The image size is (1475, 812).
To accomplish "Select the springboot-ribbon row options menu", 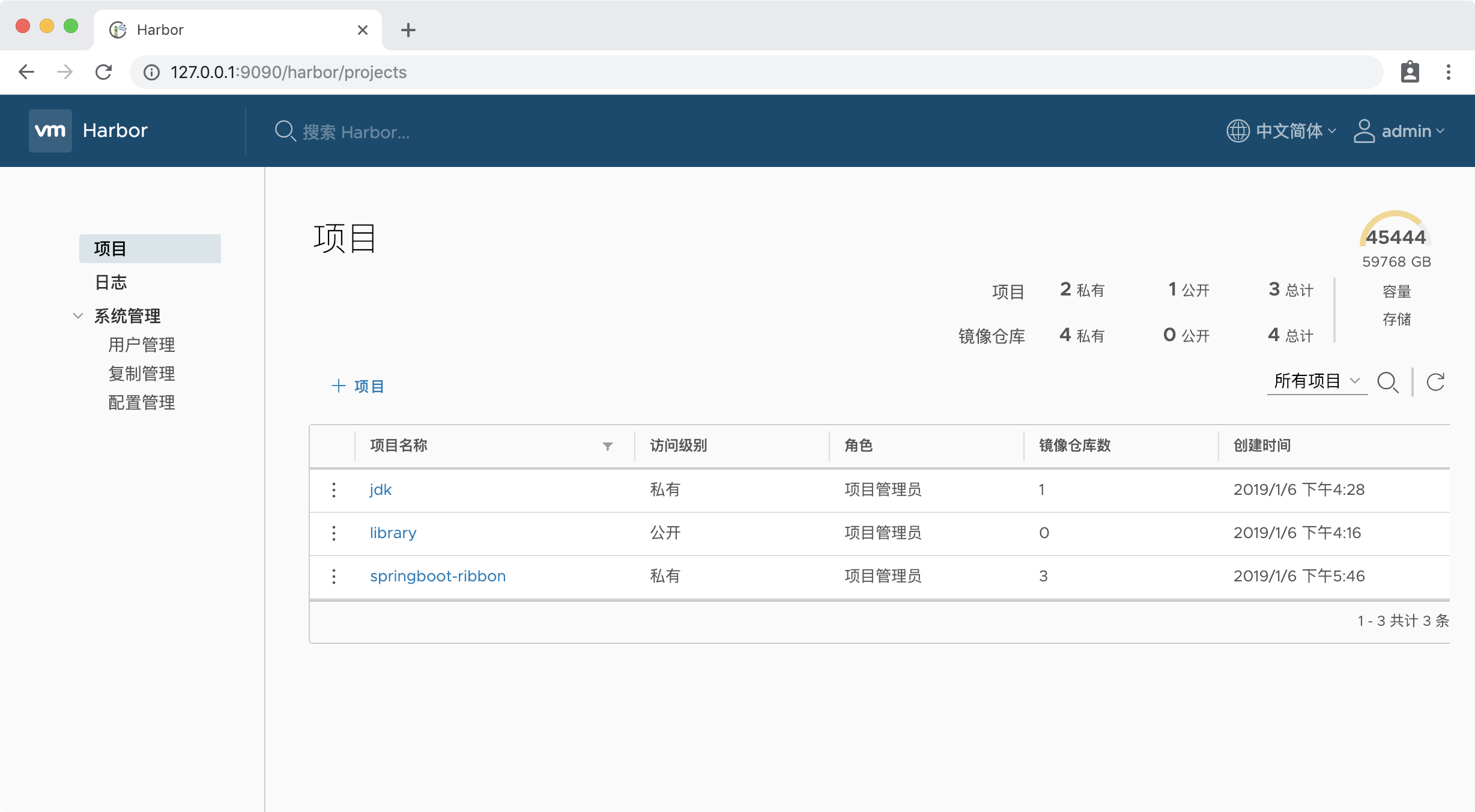I will tap(334, 577).
